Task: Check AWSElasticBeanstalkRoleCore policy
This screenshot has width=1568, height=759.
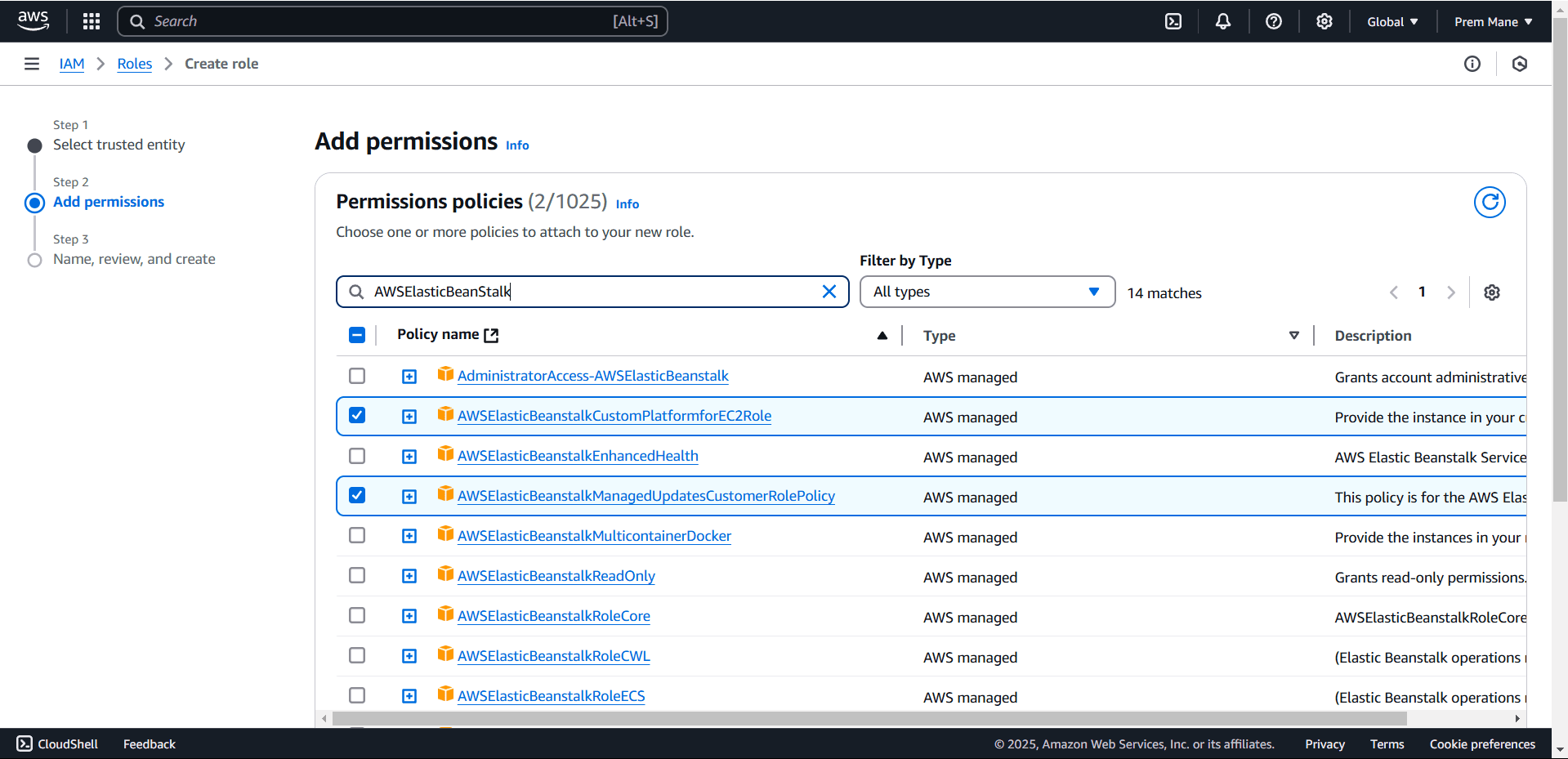Action: point(357,615)
